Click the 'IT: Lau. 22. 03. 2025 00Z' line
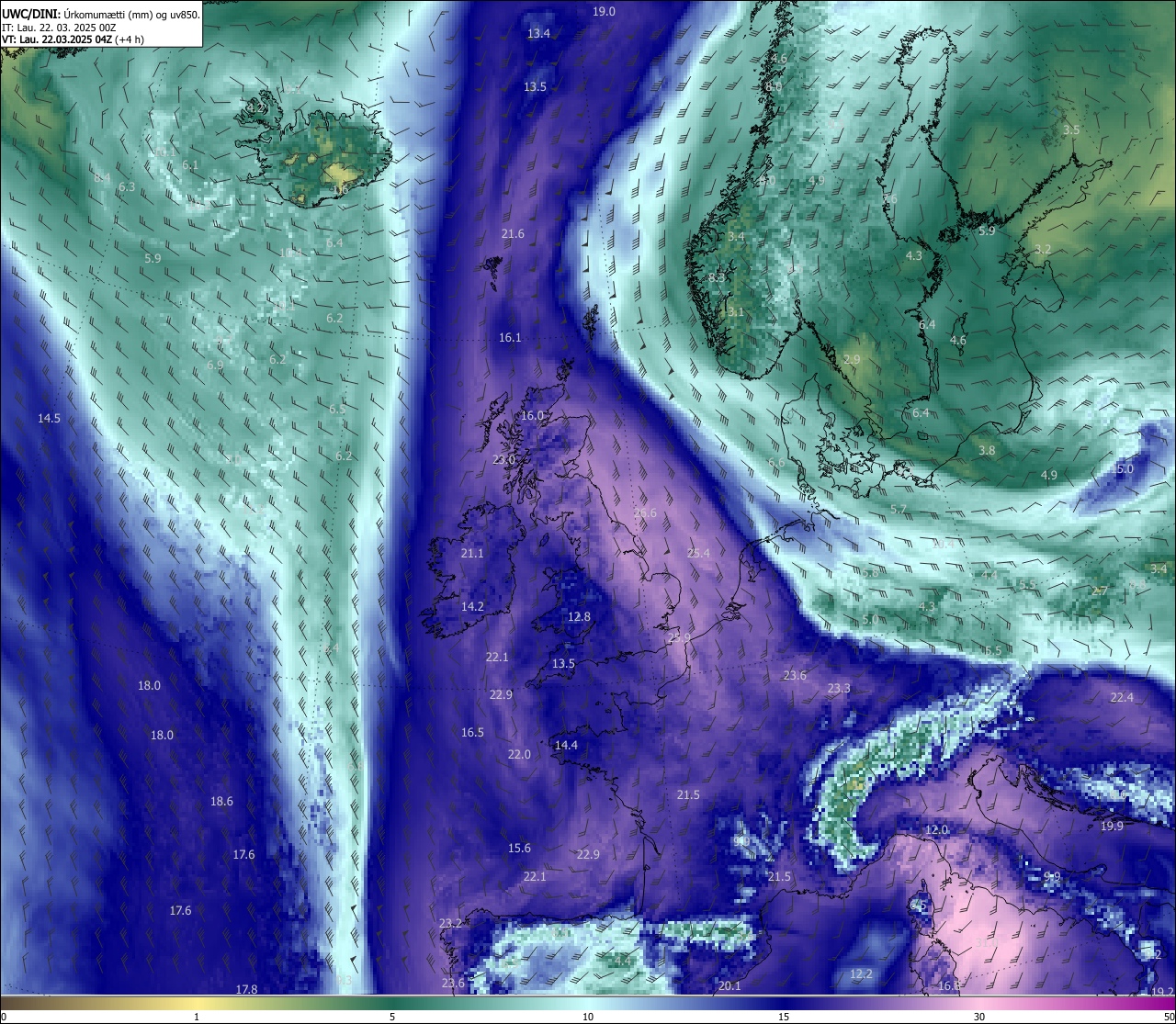 click(59, 28)
